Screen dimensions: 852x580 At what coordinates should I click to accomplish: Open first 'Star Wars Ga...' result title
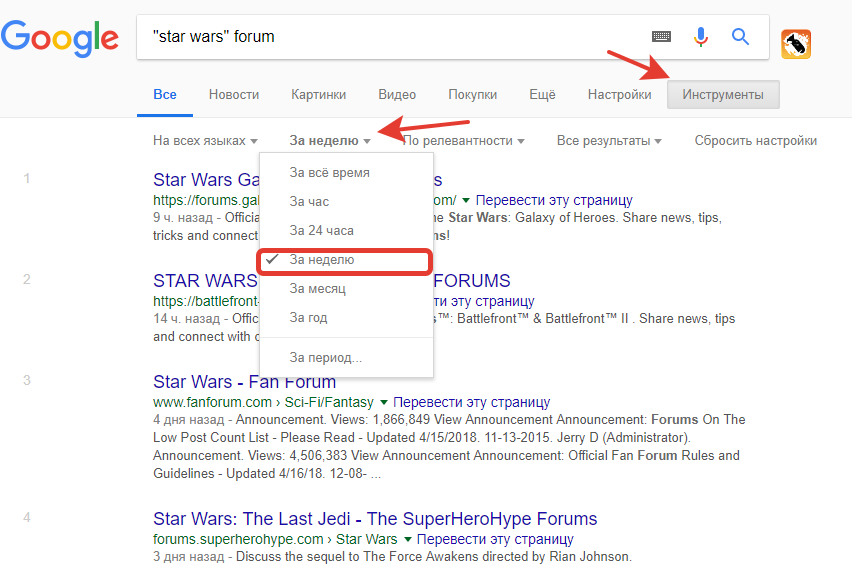[x=206, y=180]
